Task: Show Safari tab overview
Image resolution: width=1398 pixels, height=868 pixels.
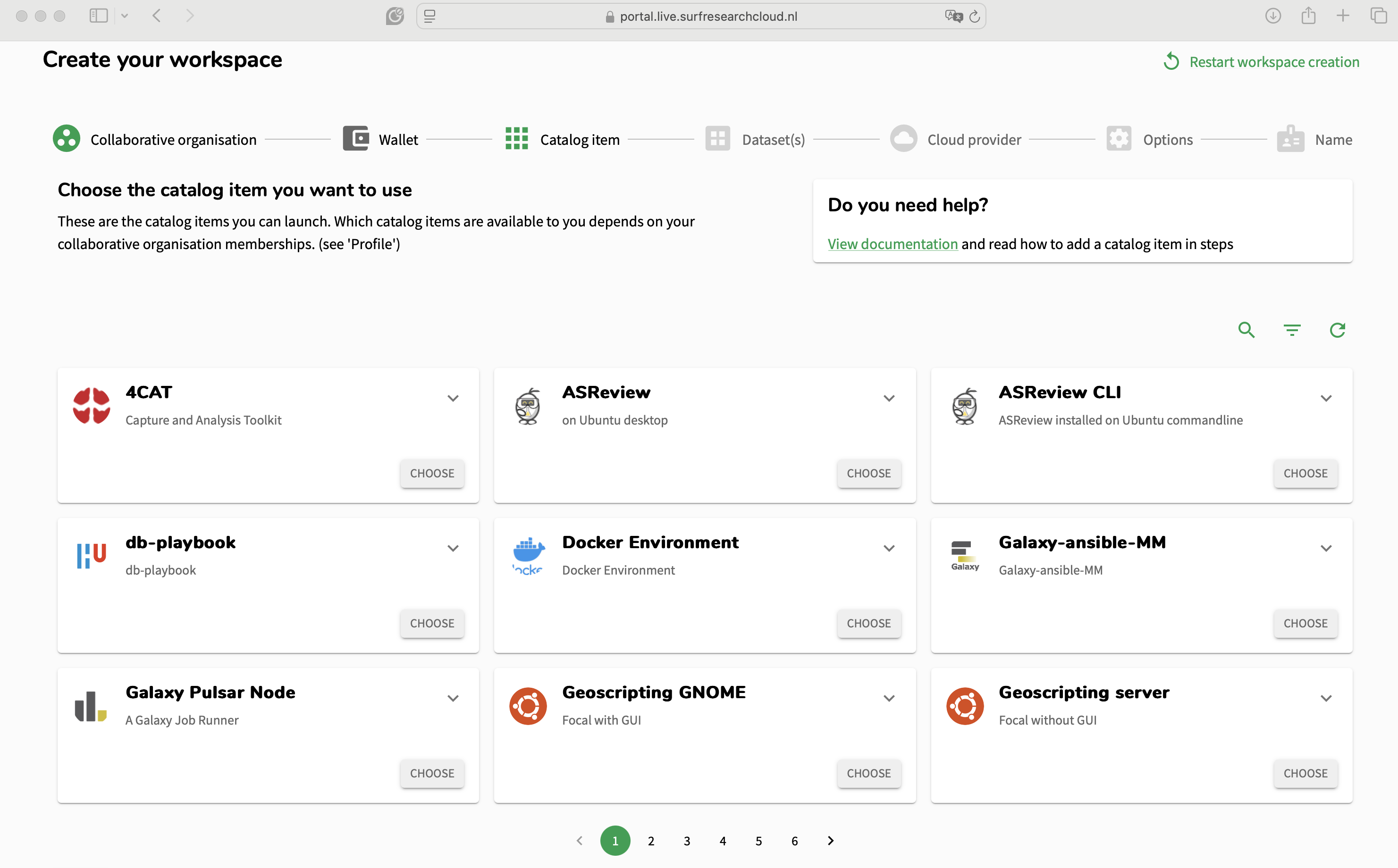Action: click(x=1379, y=16)
